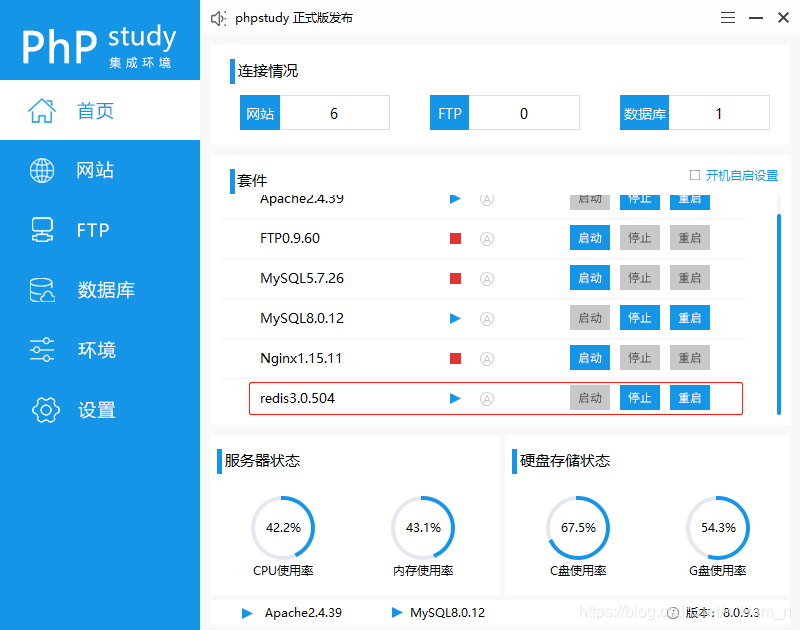Click the running status arrow for redis3.0.504
Viewport: 800px width, 630px height.
455,398
